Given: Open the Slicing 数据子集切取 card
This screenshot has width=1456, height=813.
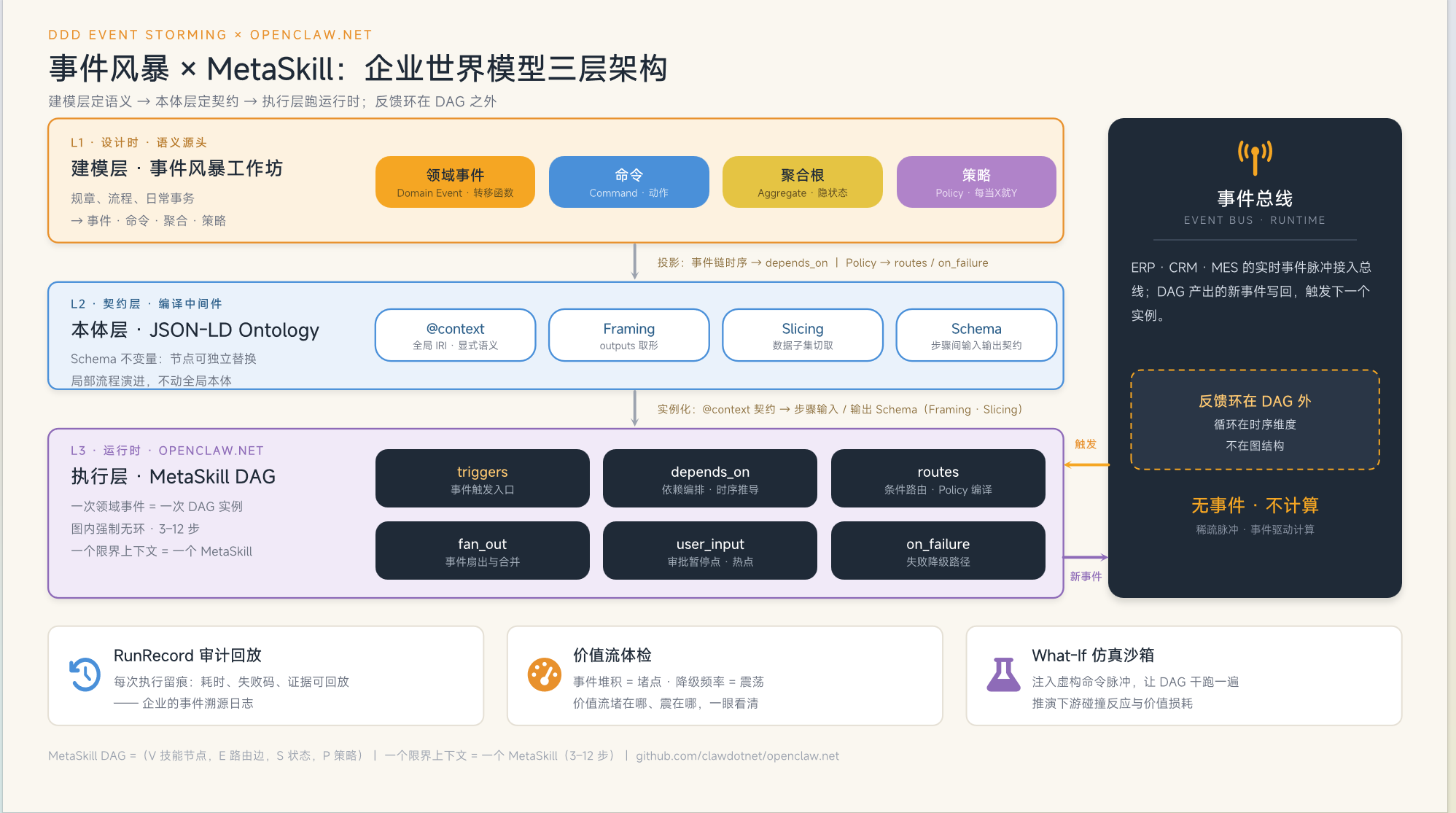Looking at the screenshot, I should 802,335.
